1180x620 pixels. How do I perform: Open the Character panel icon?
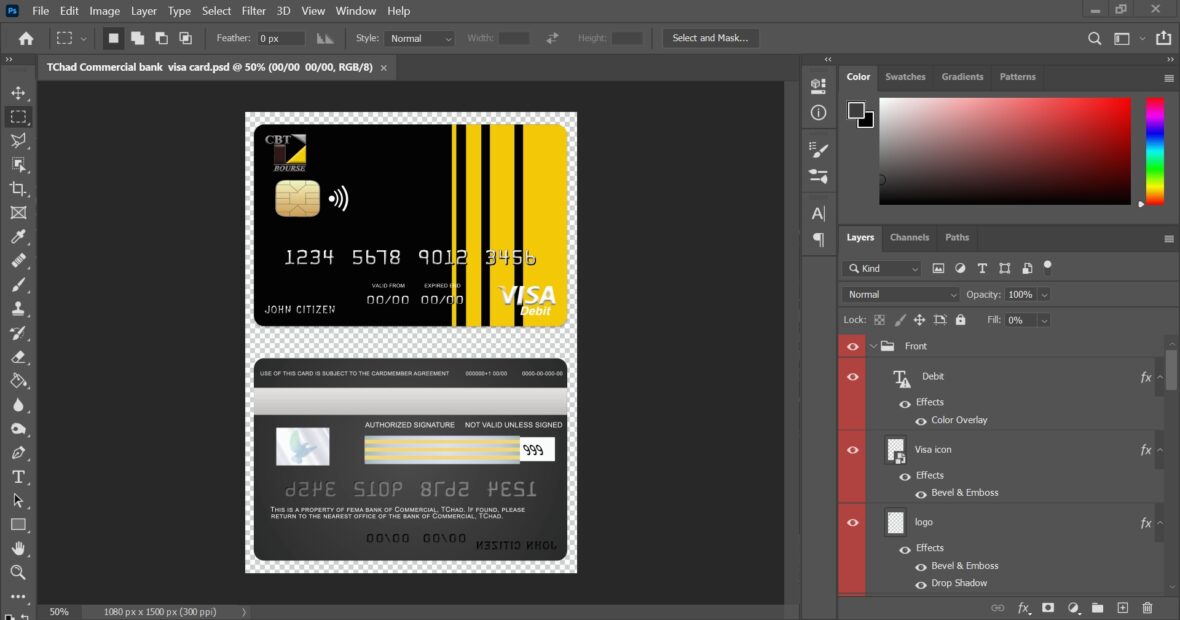[x=818, y=213]
